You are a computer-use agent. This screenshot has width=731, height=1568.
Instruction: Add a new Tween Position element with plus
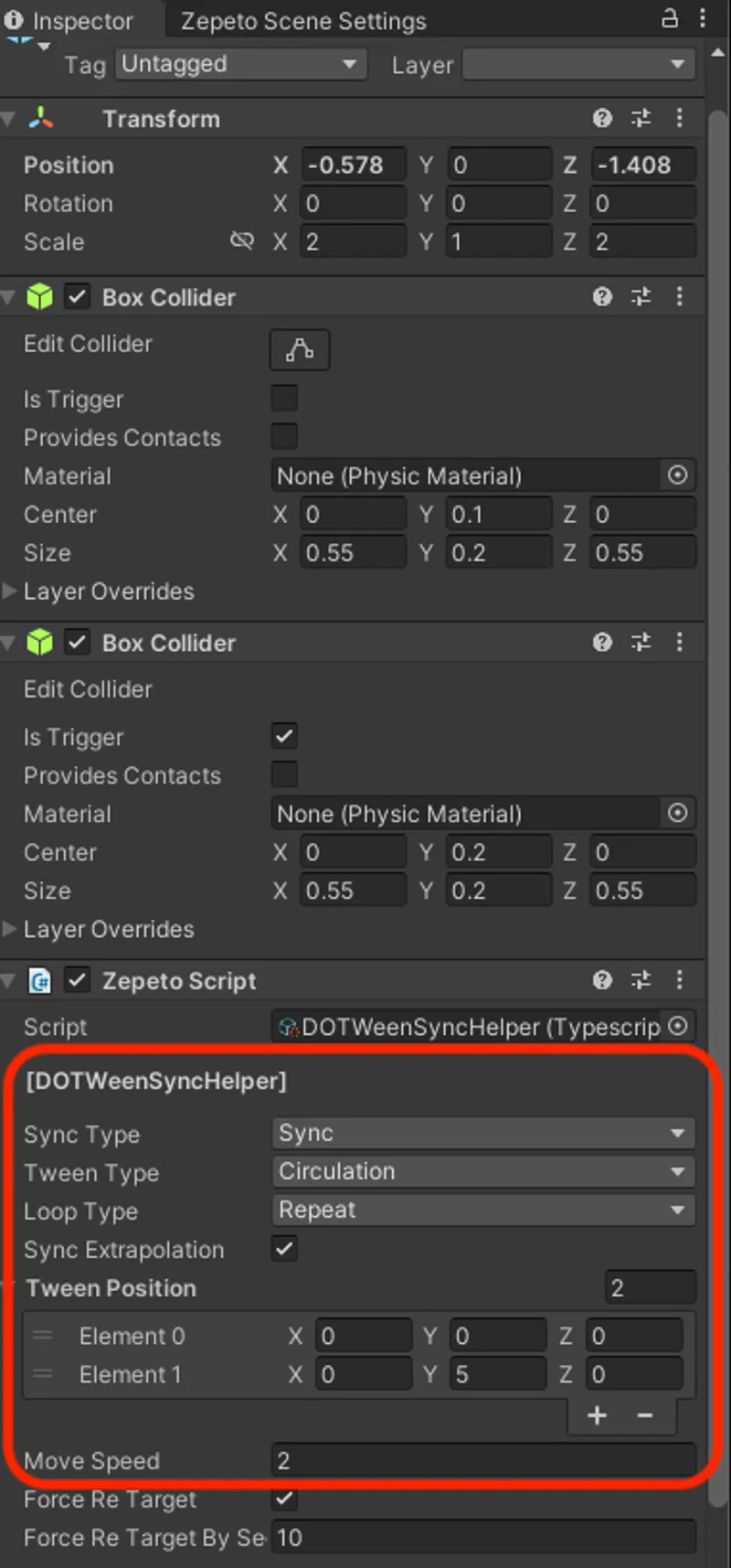click(596, 1415)
